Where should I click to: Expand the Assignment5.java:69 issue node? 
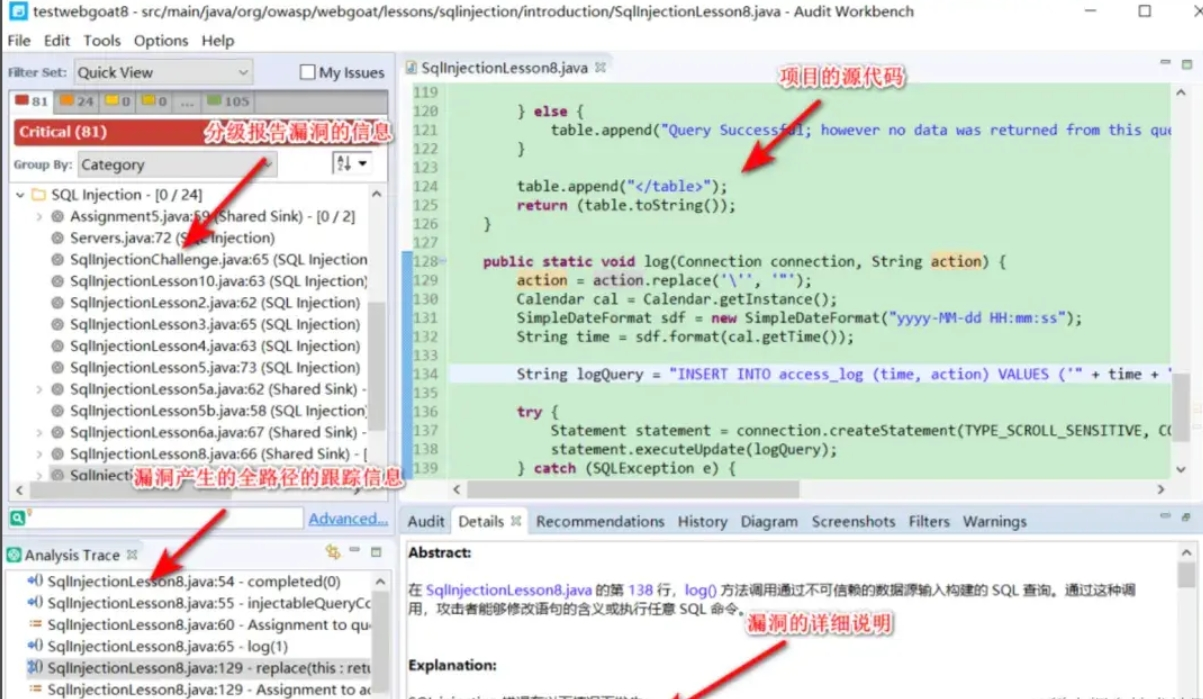[x=39, y=216]
